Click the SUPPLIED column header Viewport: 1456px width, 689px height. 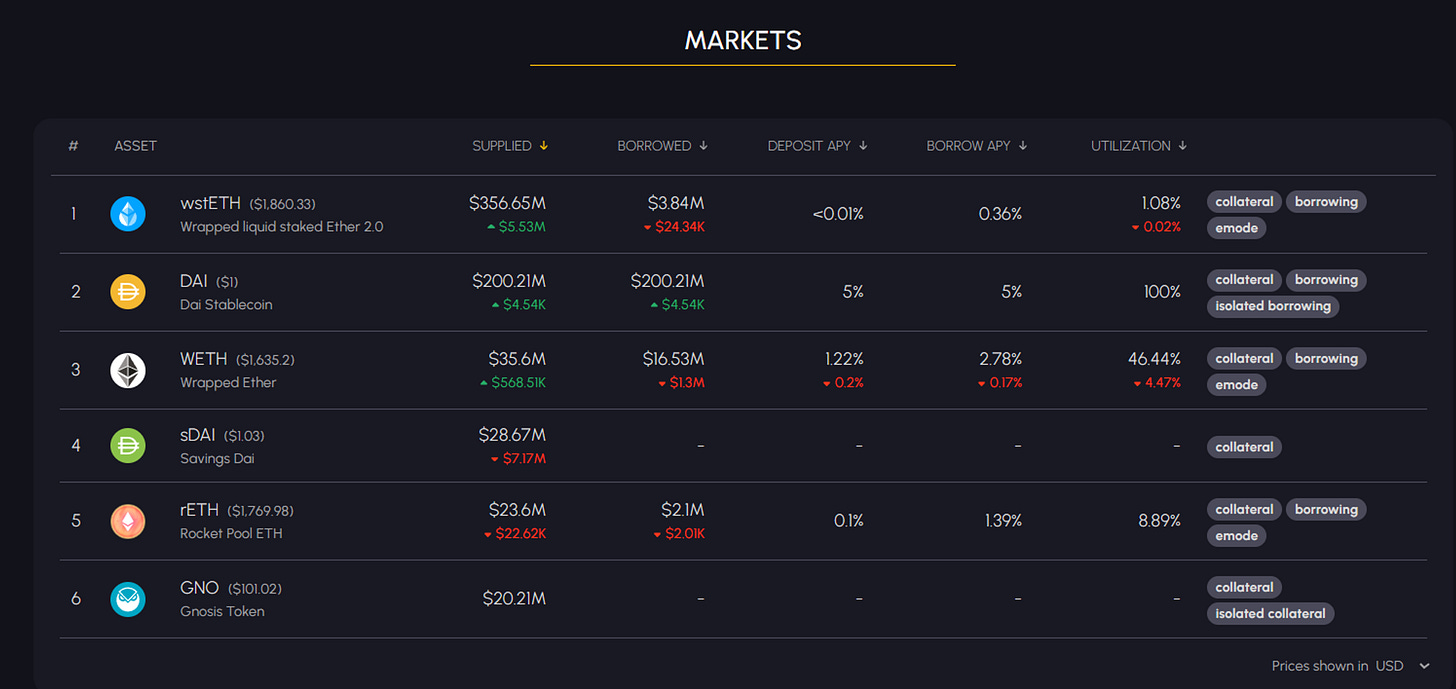(x=502, y=146)
